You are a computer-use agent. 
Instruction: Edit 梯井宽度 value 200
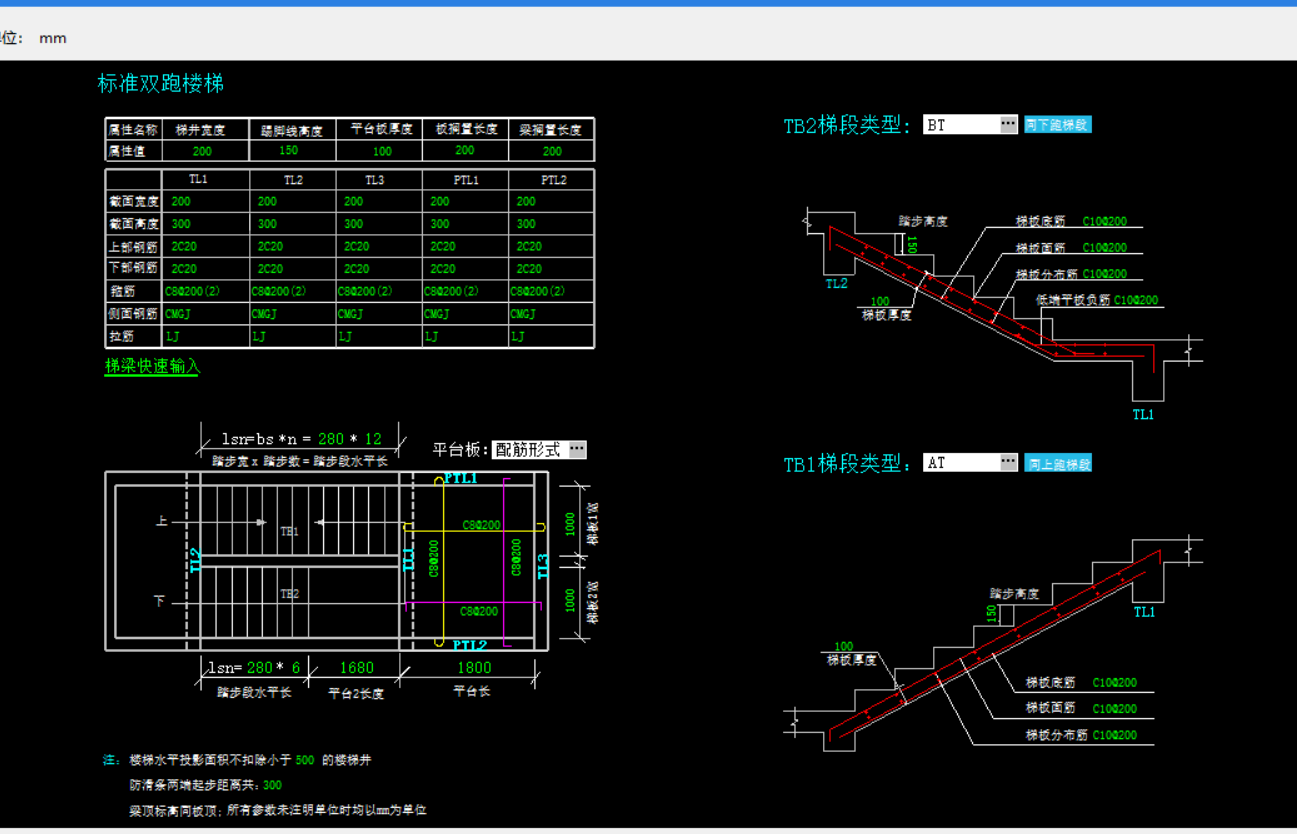click(x=202, y=151)
